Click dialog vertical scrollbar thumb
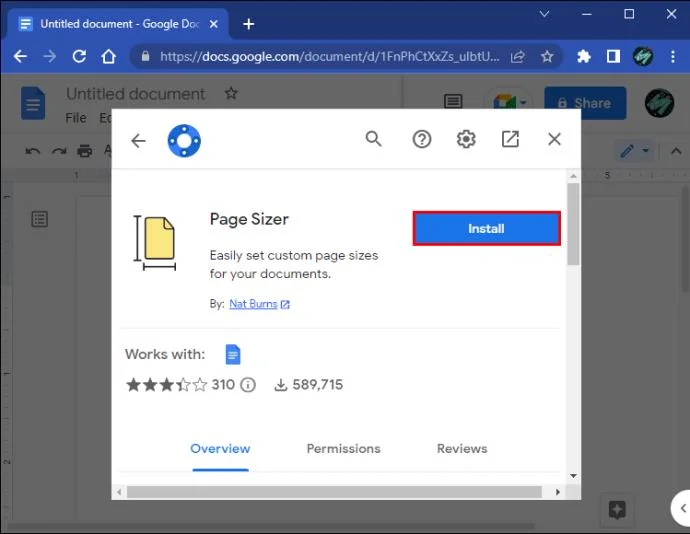The height and width of the screenshot is (534, 690). coord(573,224)
